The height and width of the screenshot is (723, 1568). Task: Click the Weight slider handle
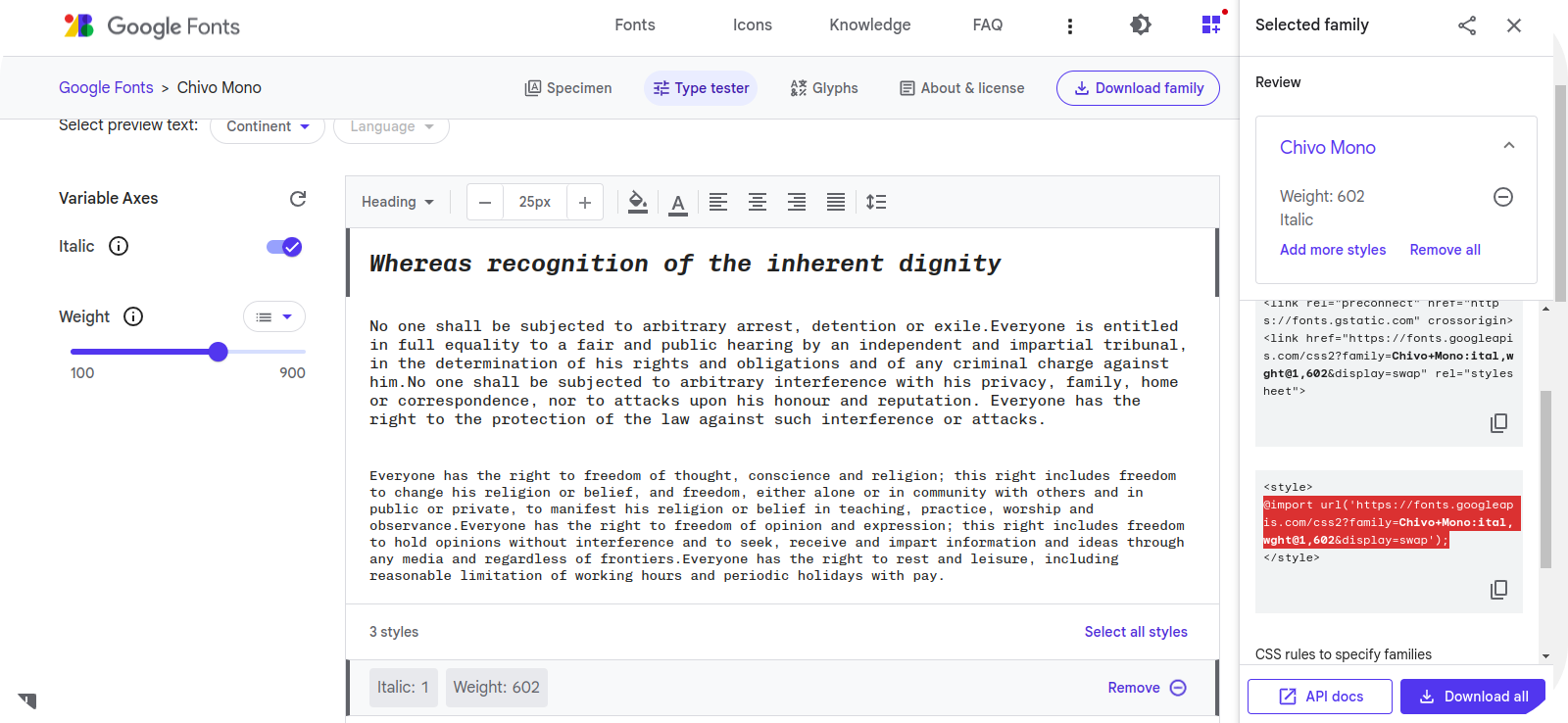[219, 352]
